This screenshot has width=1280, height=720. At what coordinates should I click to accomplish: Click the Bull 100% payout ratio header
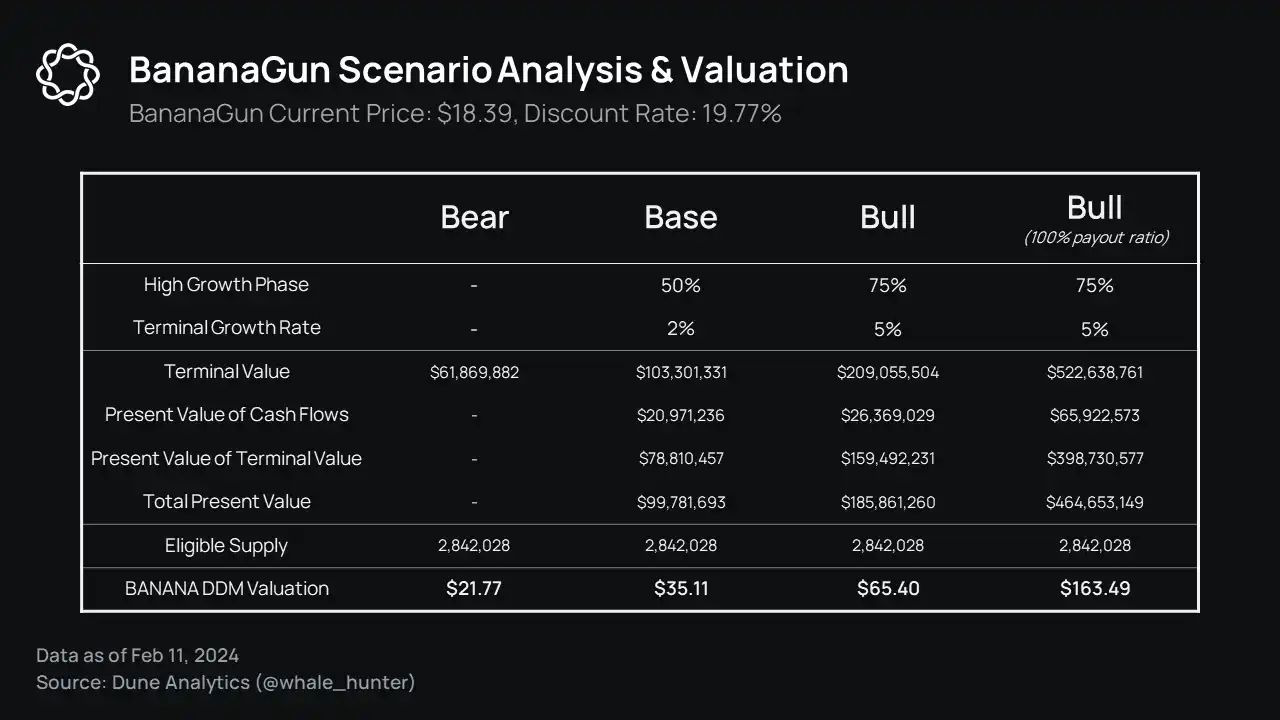[1095, 219]
